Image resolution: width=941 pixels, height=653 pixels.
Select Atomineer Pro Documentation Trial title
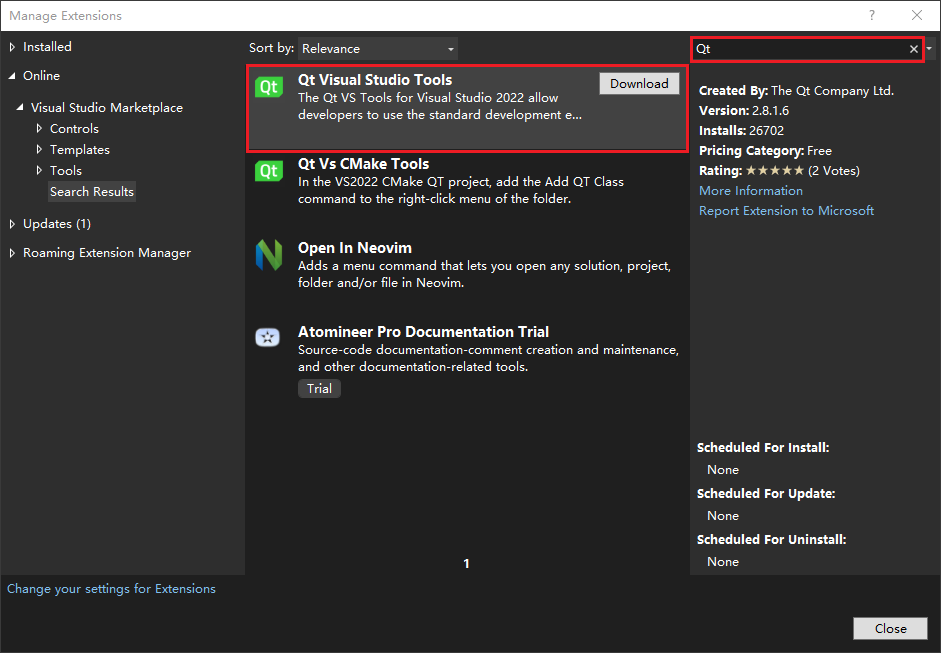pos(424,332)
